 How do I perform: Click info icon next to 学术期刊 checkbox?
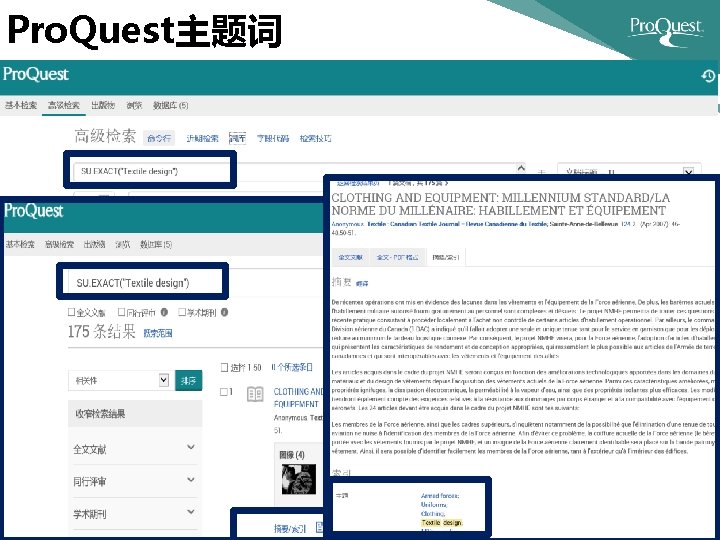(x=224, y=312)
